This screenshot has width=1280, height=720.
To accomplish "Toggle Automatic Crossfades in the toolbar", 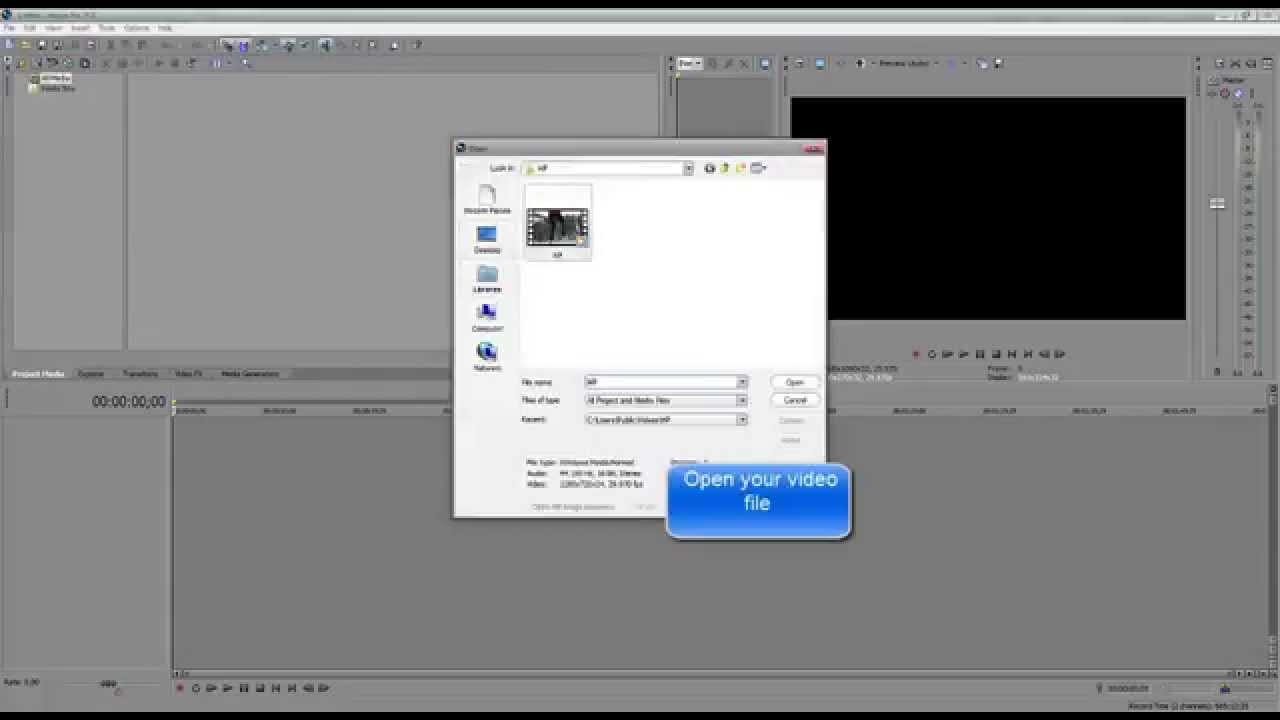I will (243, 45).
